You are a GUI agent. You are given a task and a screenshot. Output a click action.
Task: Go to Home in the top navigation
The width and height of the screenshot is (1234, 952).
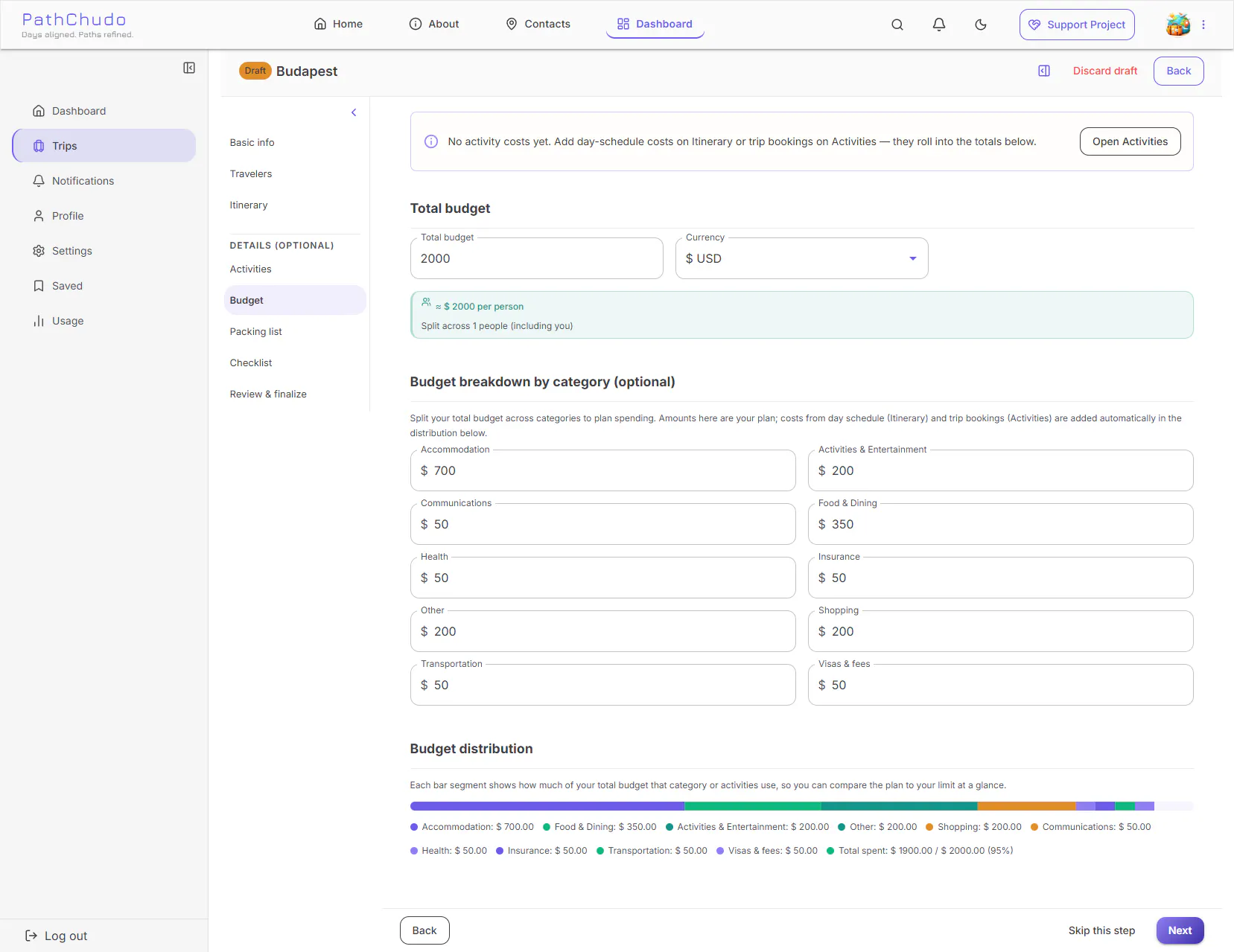[x=338, y=24]
